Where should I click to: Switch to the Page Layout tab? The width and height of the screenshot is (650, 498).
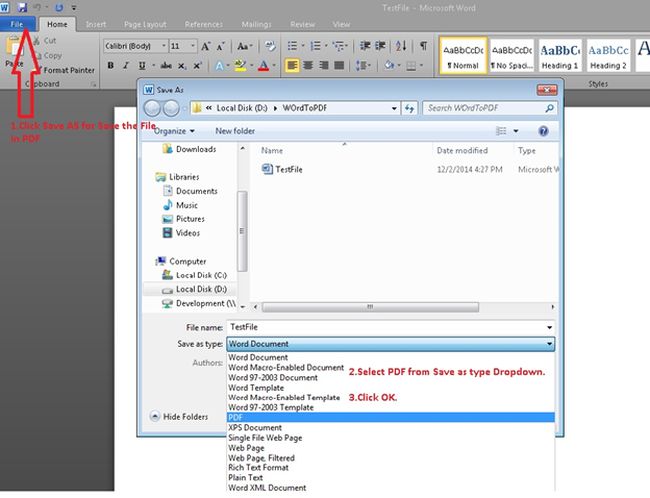[145, 24]
